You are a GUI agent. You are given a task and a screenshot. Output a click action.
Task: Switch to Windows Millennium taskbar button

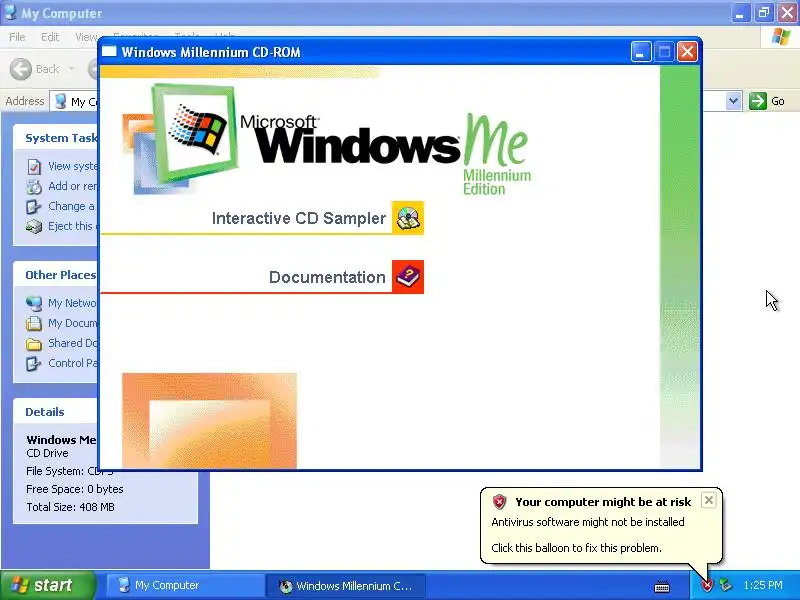[x=348, y=586]
